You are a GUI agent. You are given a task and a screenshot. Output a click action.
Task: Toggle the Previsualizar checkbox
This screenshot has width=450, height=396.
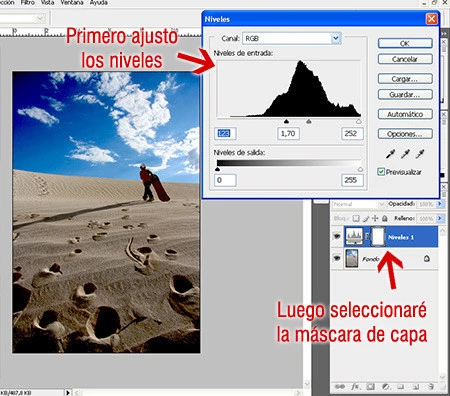pyautogui.click(x=381, y=172)
